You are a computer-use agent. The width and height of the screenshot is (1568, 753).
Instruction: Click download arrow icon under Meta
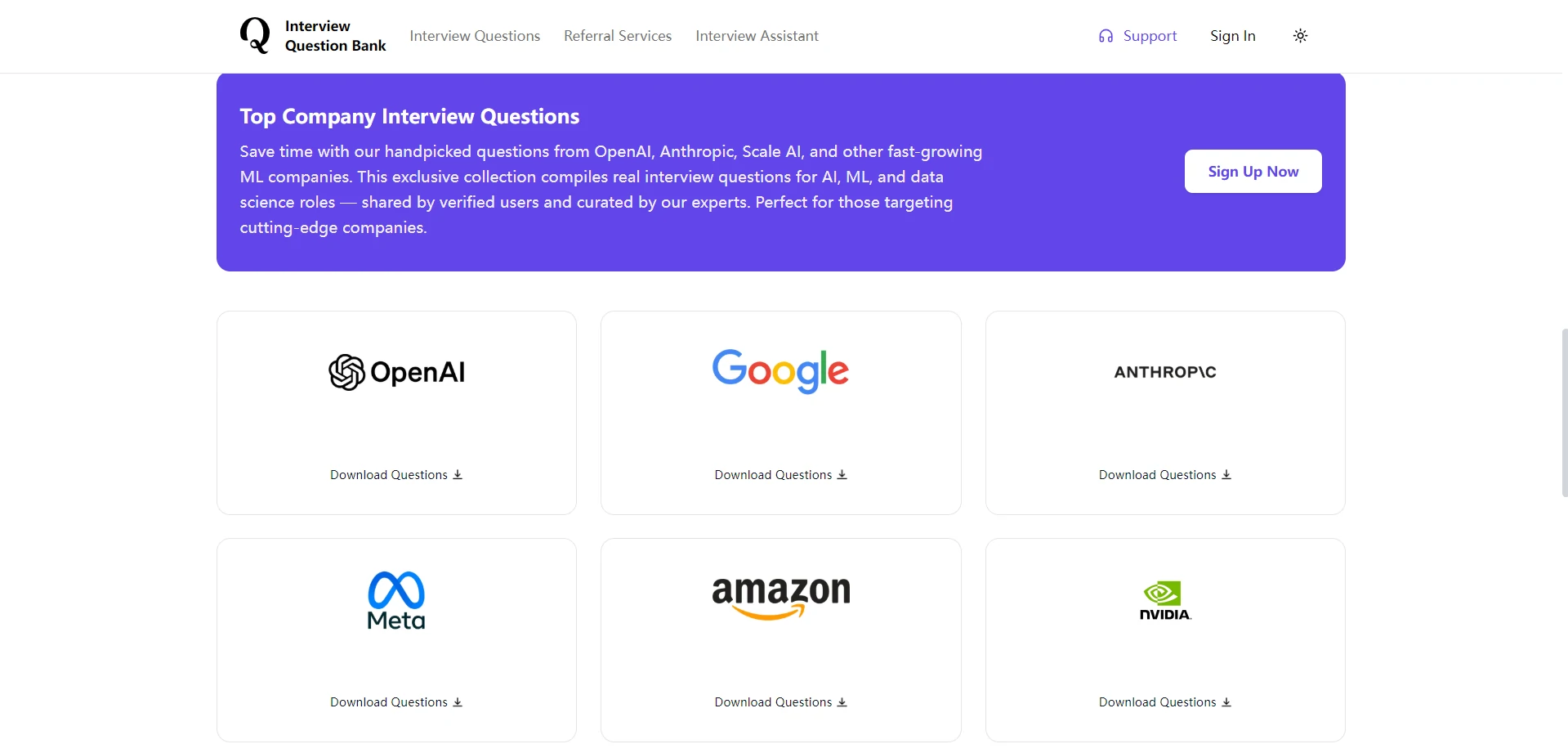click(x=458, y=702)
